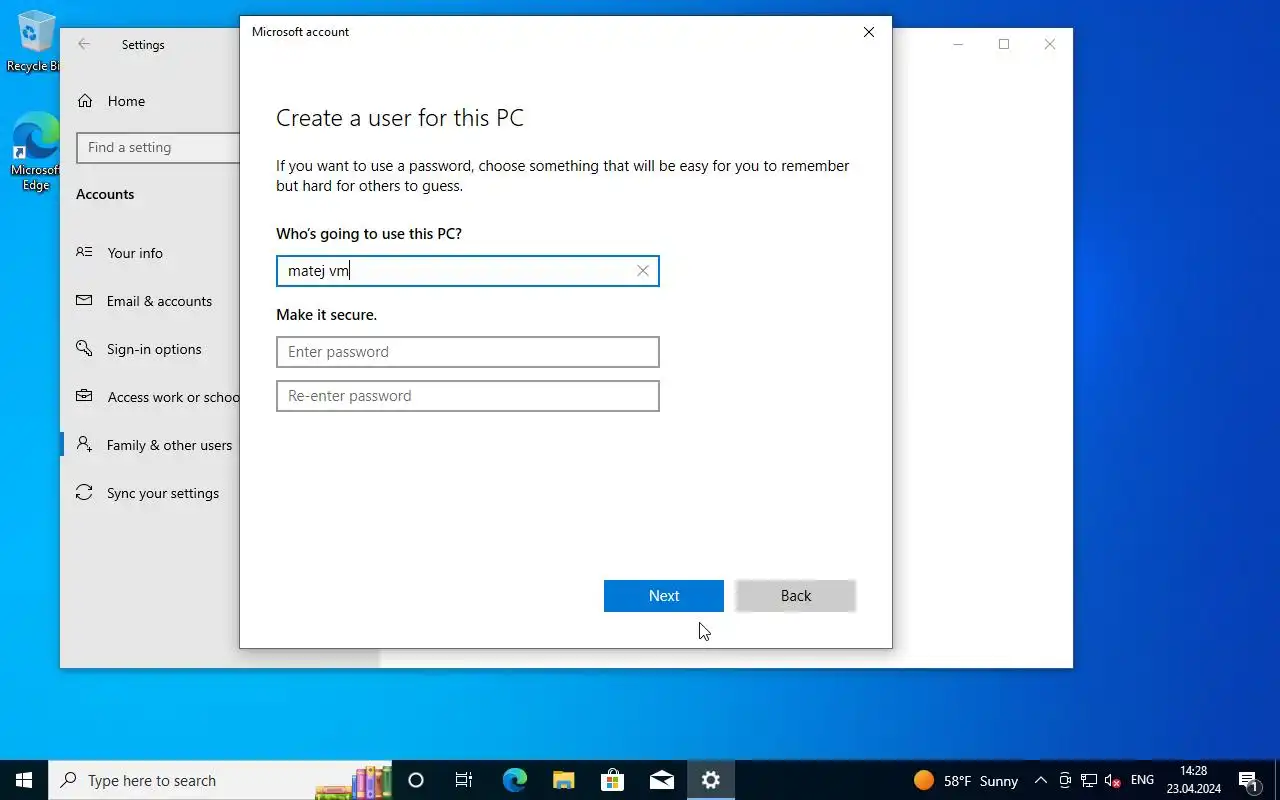Image resolution: width=1280 pixels, height=800 pixels.
Task: Open Cortana from the taskbar circle icon
Action: [x=416, y=780]
